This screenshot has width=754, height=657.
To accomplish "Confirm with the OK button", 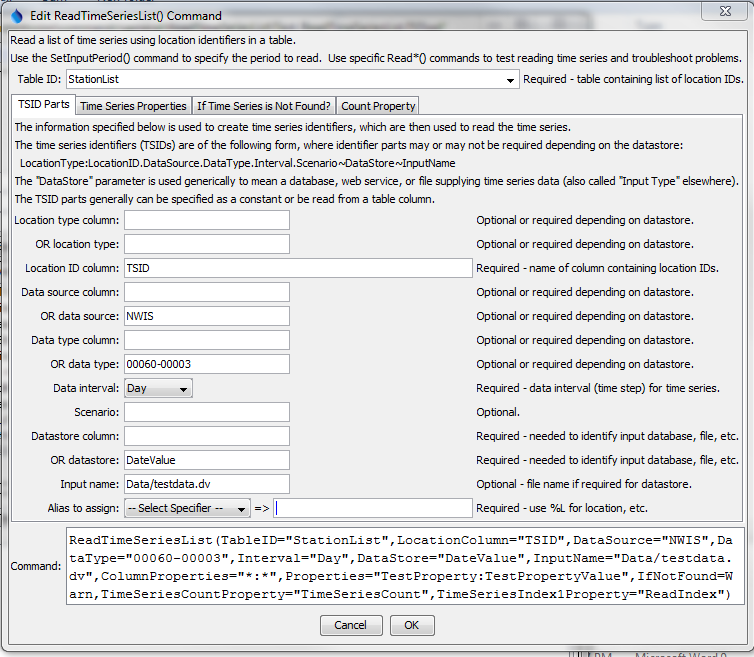I will [411, 625].
